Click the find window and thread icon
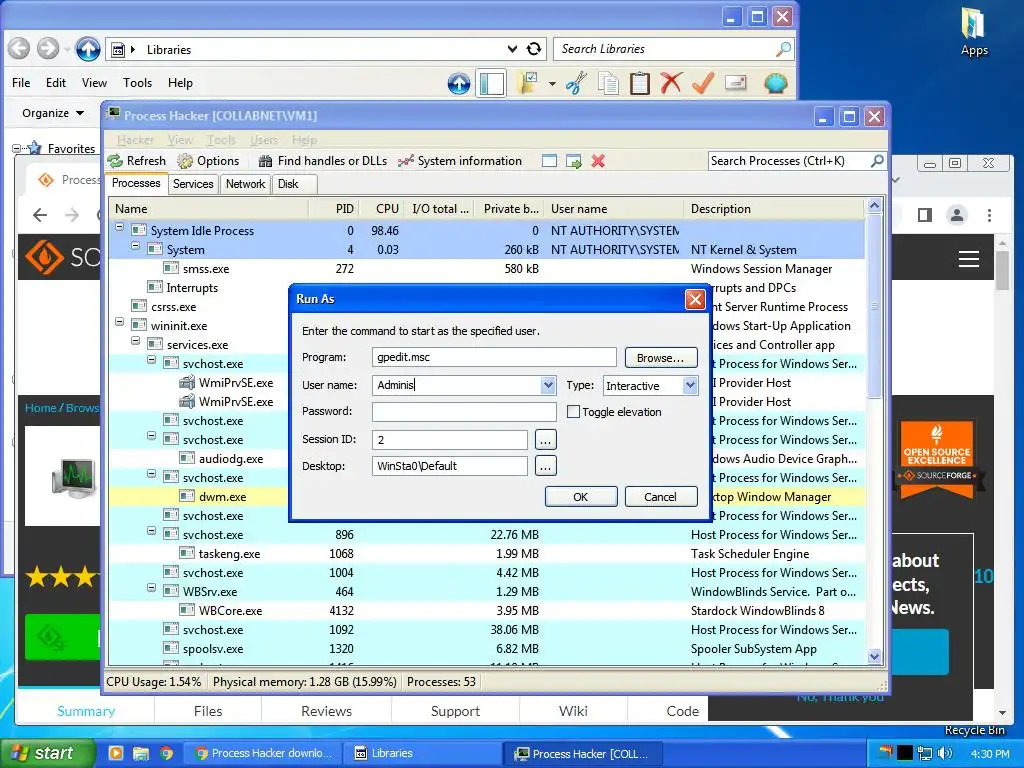 pyautogui.click(x=574, y=161)
